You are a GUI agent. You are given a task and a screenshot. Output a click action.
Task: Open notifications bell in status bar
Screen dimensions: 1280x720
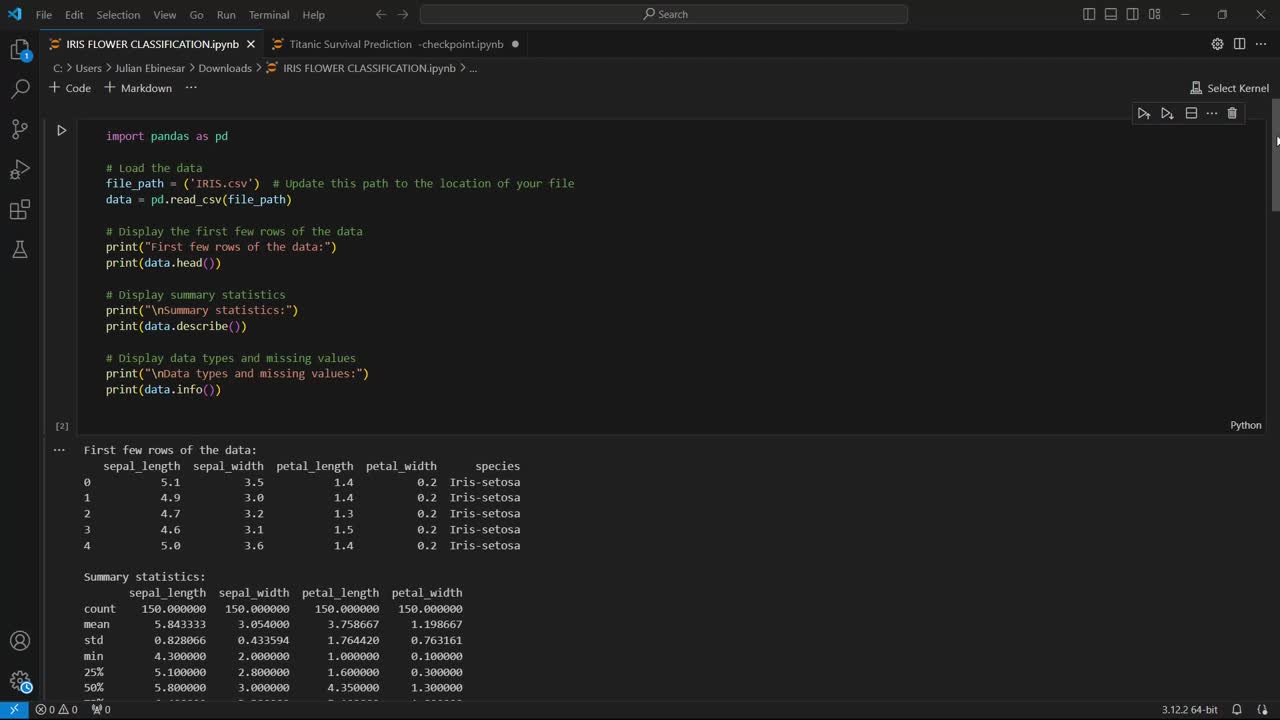(1237, 709)
